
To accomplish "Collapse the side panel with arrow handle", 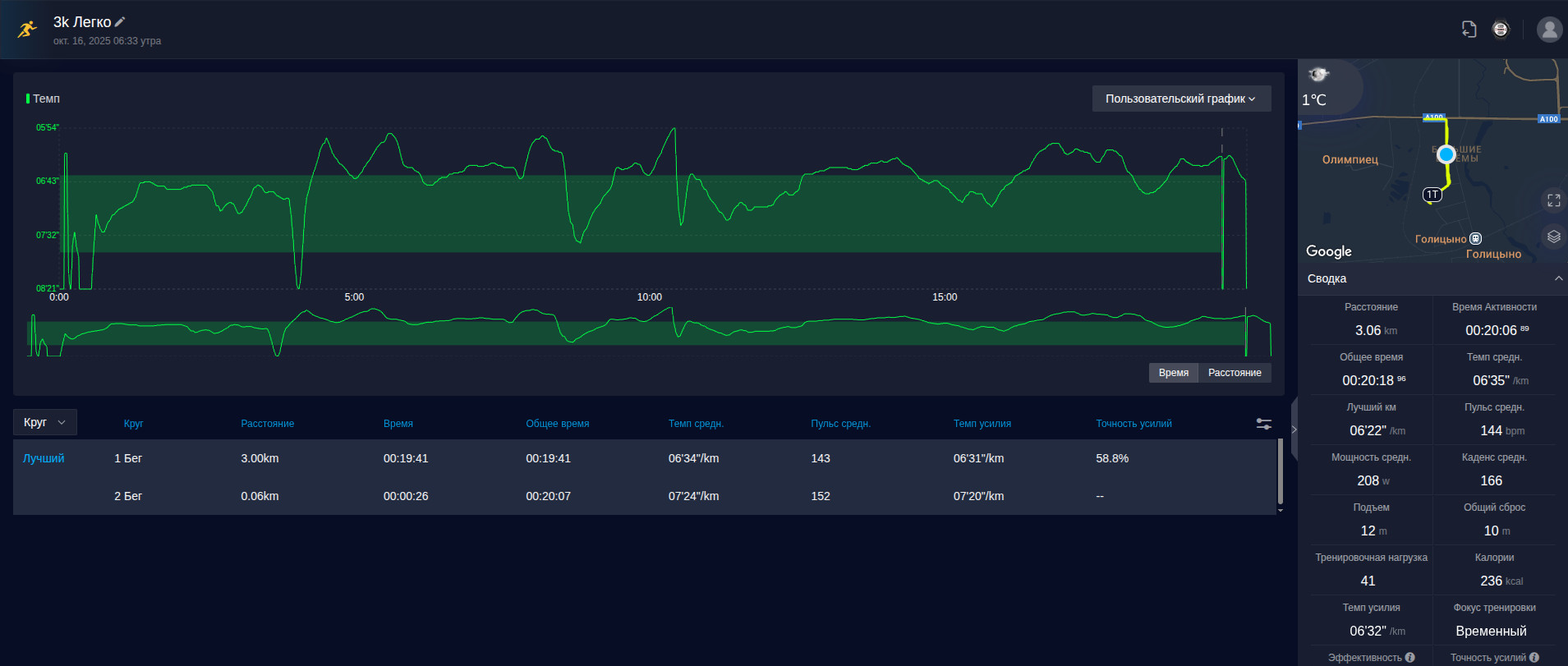I will [1294, 429].
